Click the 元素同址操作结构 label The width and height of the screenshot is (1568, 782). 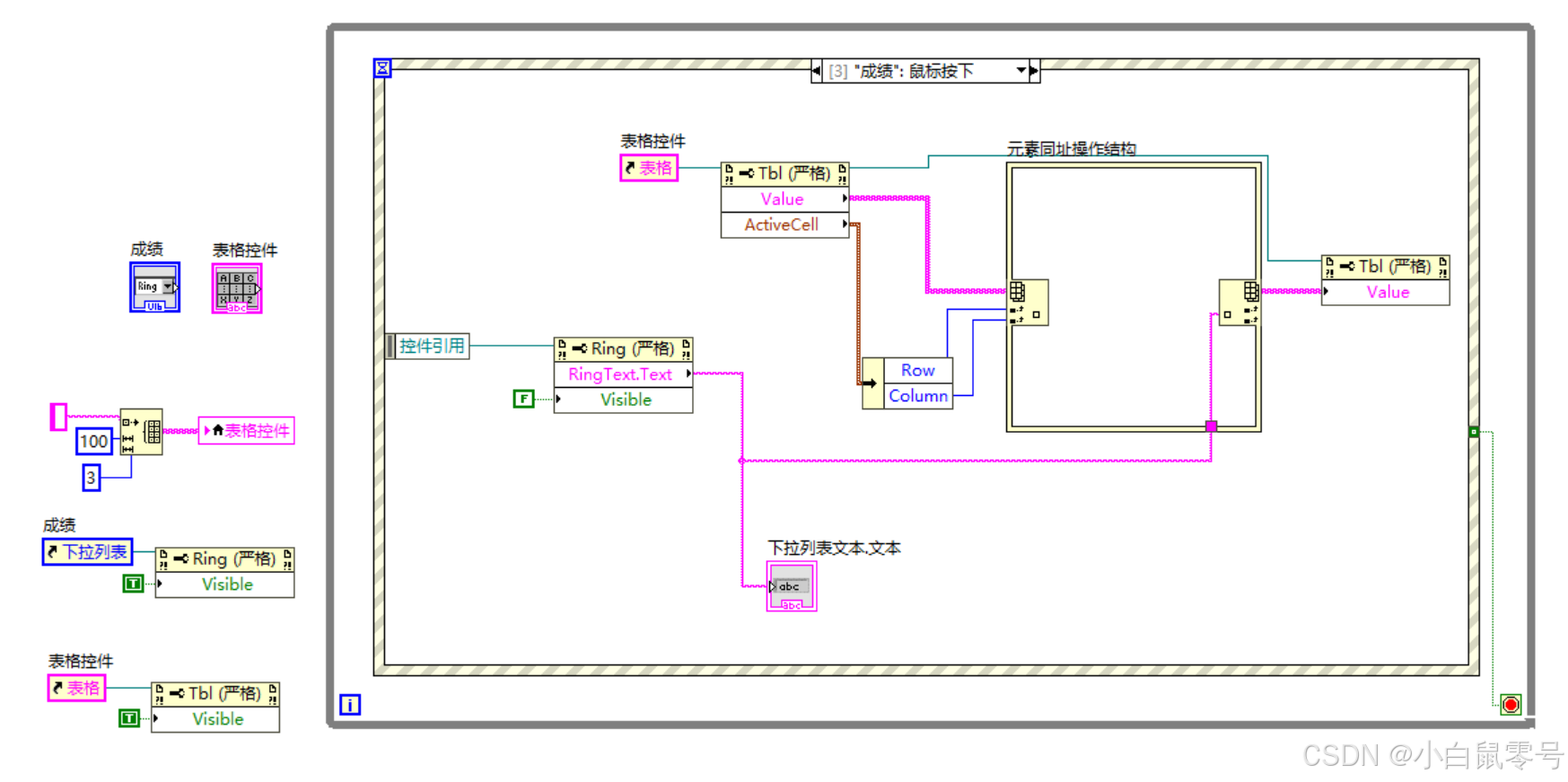(1072, 149)
